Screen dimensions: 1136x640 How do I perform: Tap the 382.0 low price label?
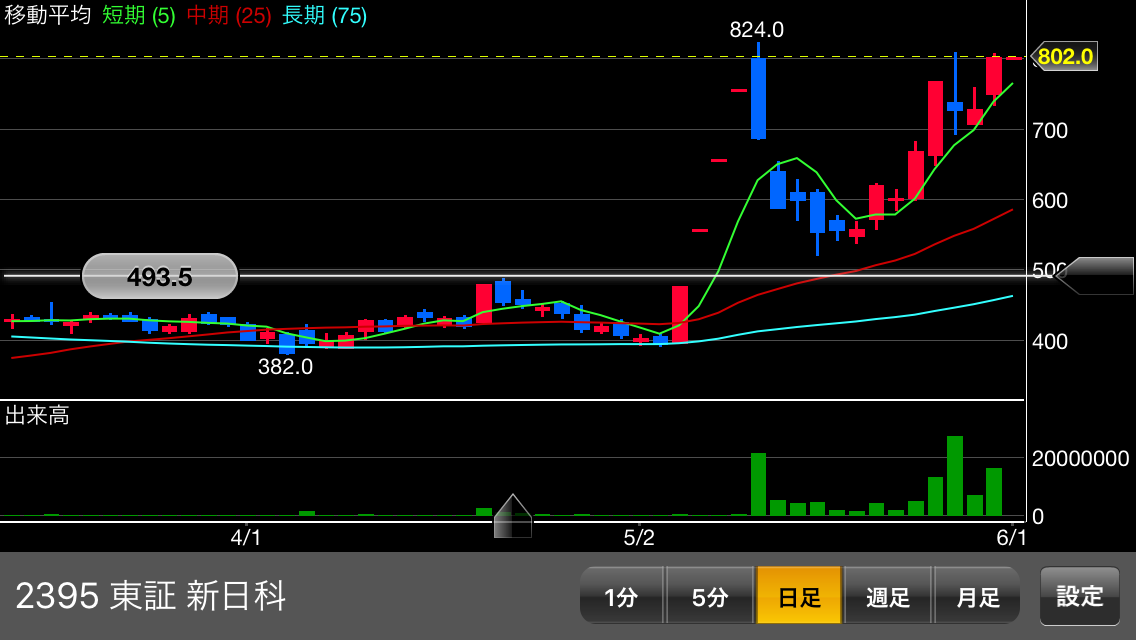[x=285, y=367]
